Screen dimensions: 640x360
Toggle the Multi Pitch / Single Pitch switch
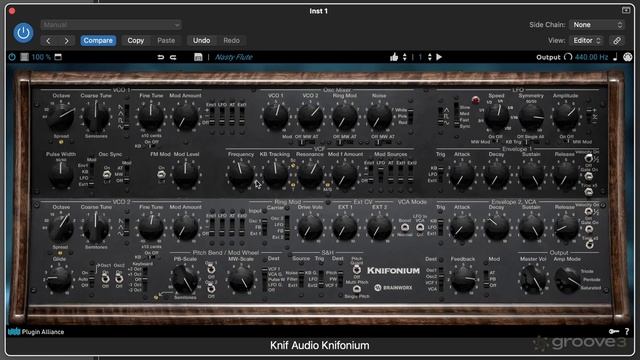pos(357,289)
